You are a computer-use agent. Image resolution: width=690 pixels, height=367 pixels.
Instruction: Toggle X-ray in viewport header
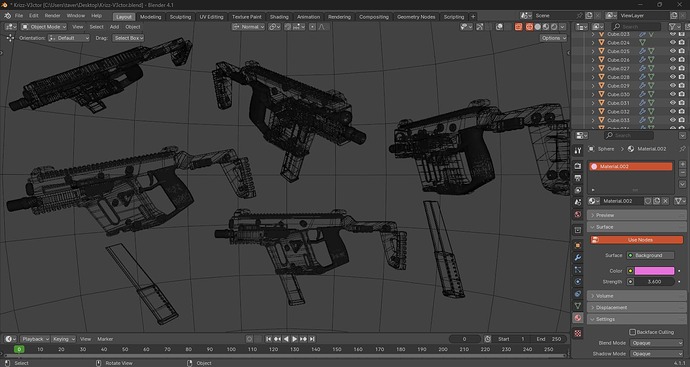pos(518,27)
